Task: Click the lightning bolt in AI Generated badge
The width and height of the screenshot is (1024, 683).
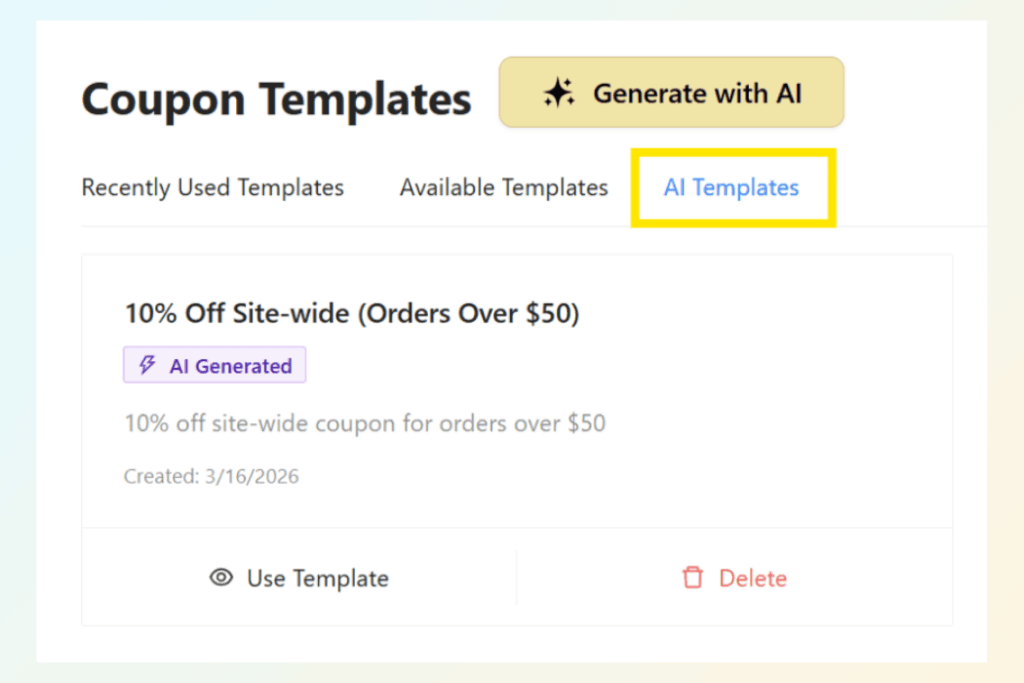Action: coord(146,365)
